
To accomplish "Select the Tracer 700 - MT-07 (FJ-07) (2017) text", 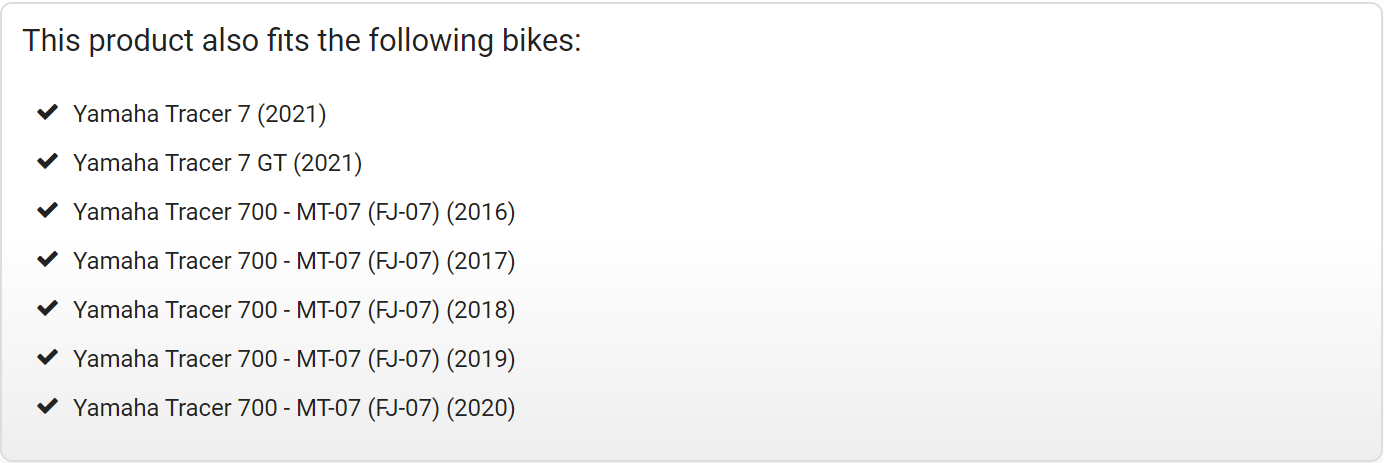I will (x=293, y=261).
